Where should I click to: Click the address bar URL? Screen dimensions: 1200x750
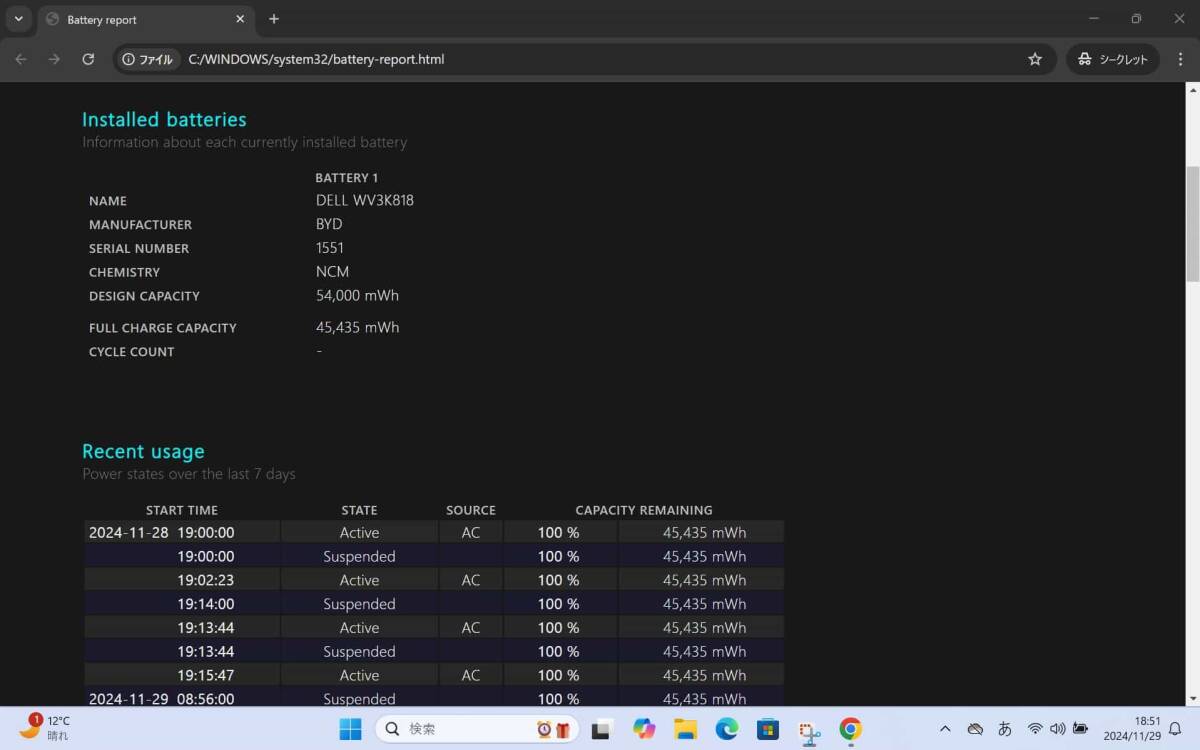pos(316,59)
